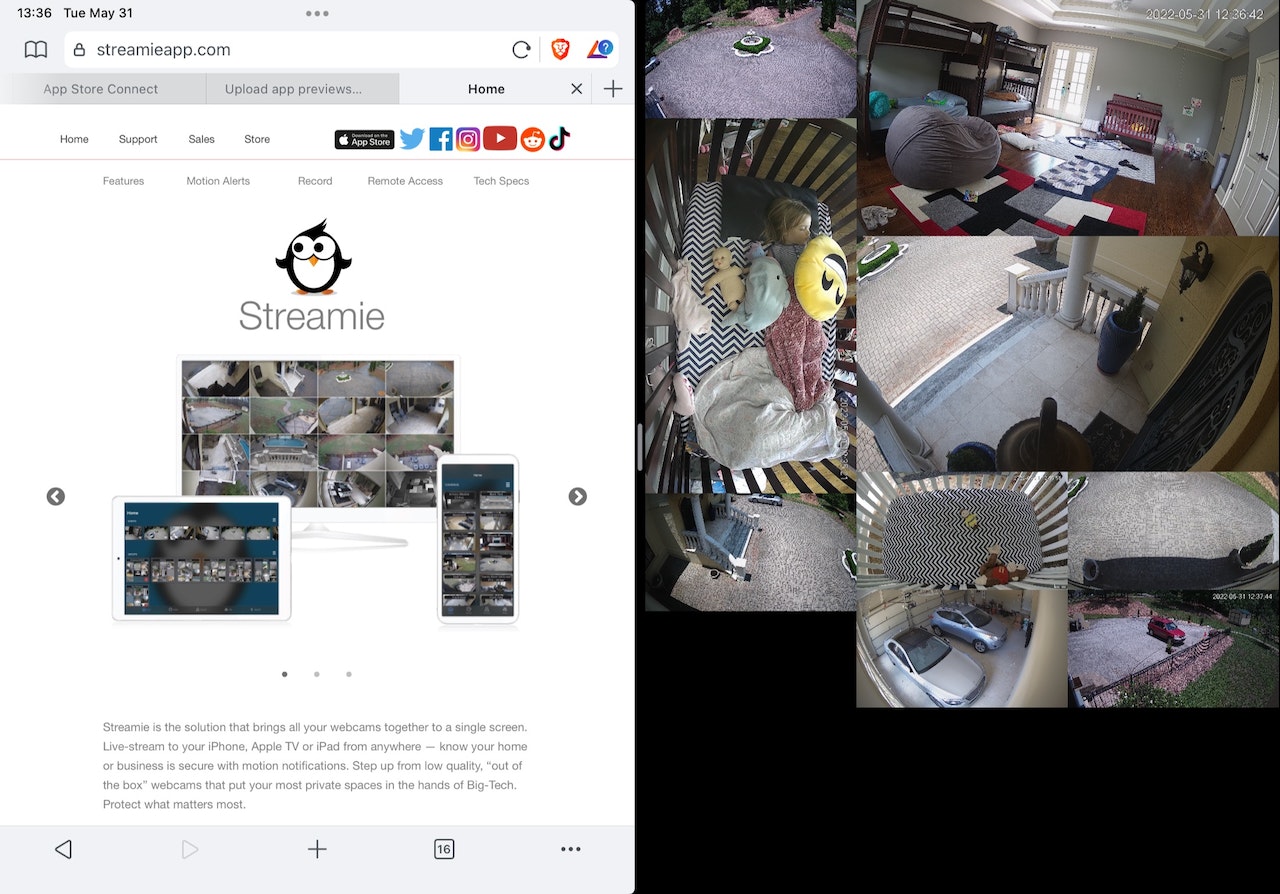Open Store in site navigation
1280x894 pixels.
[257, 139]
